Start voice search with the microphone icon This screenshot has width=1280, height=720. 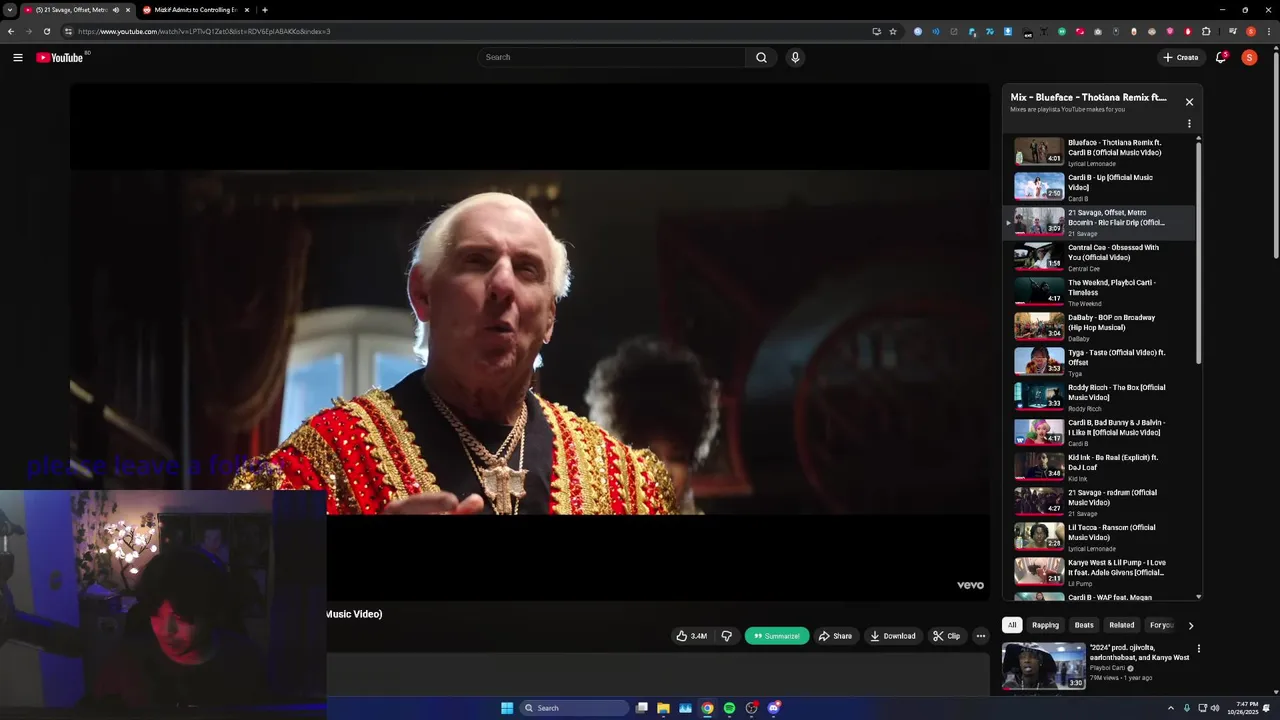[x=795, y=57]
